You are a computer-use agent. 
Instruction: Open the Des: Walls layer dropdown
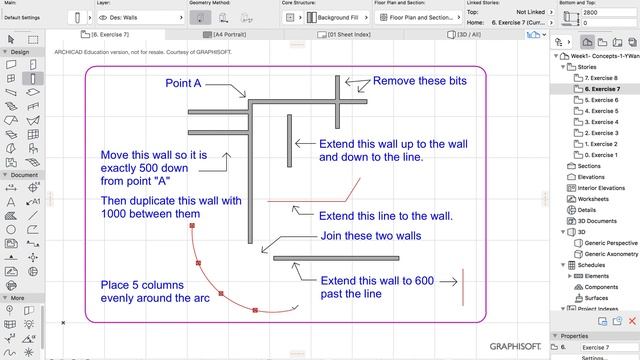(x=140, y=18)
